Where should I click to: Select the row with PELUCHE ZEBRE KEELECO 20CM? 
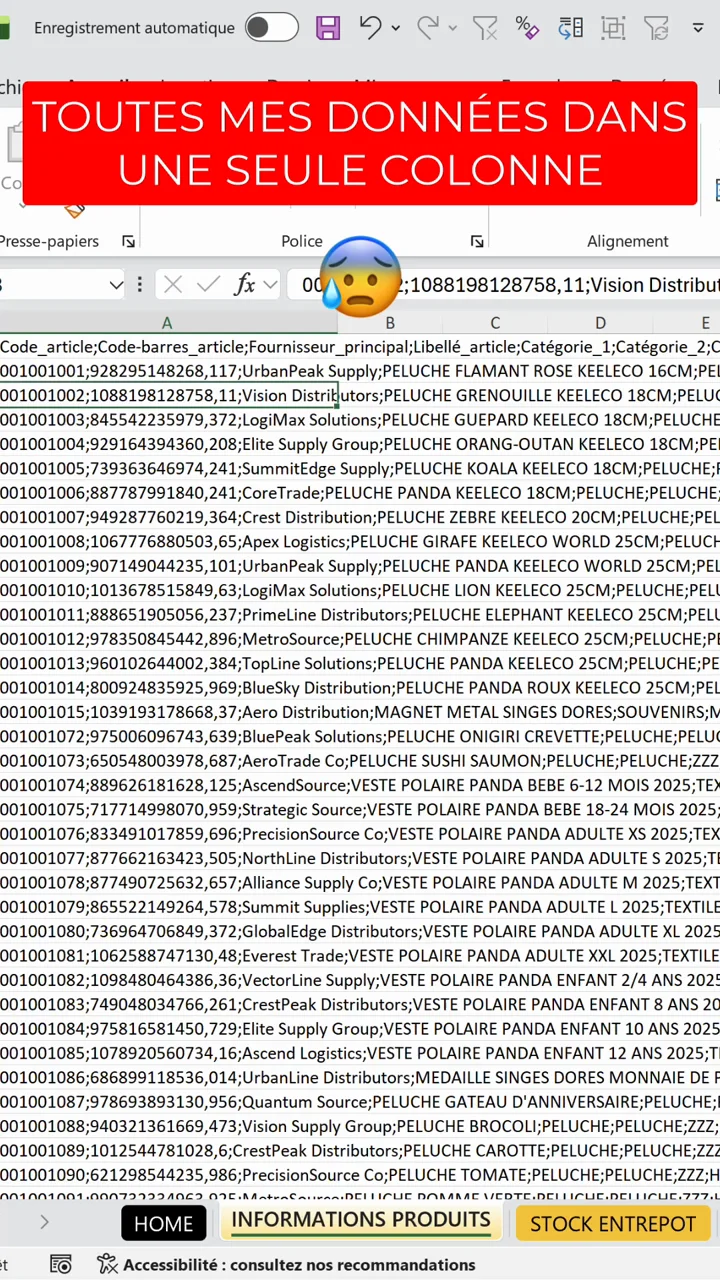coord(360,517)
